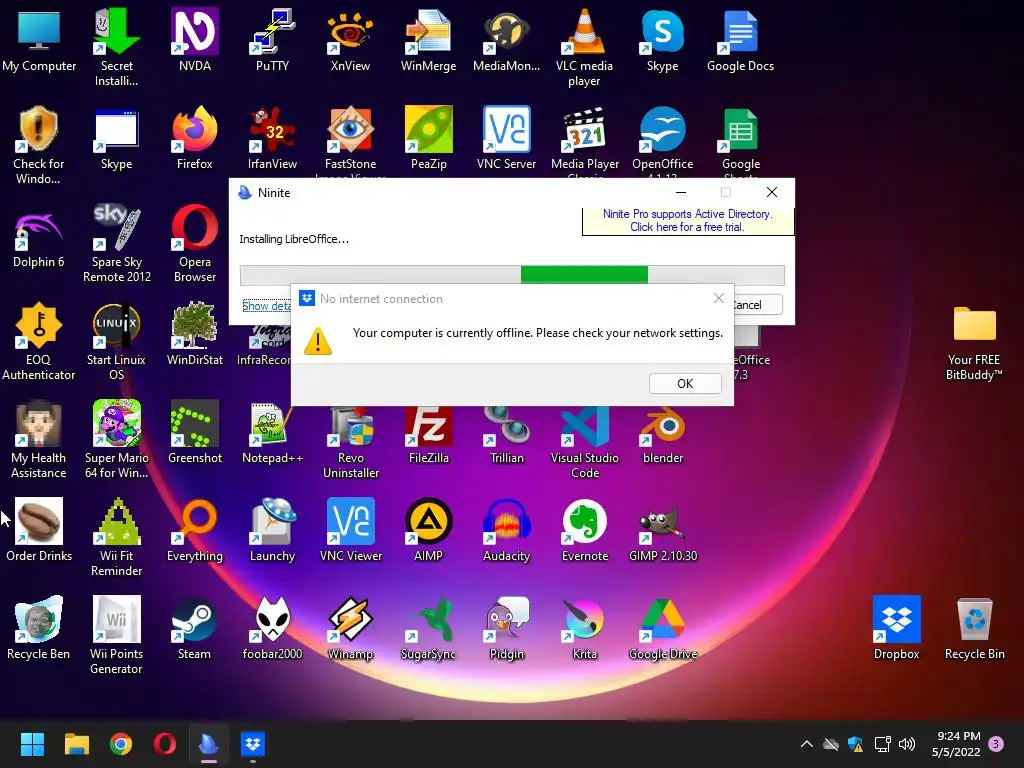Select the SugarSync shortcut
1024x768 pixels.
428,628
